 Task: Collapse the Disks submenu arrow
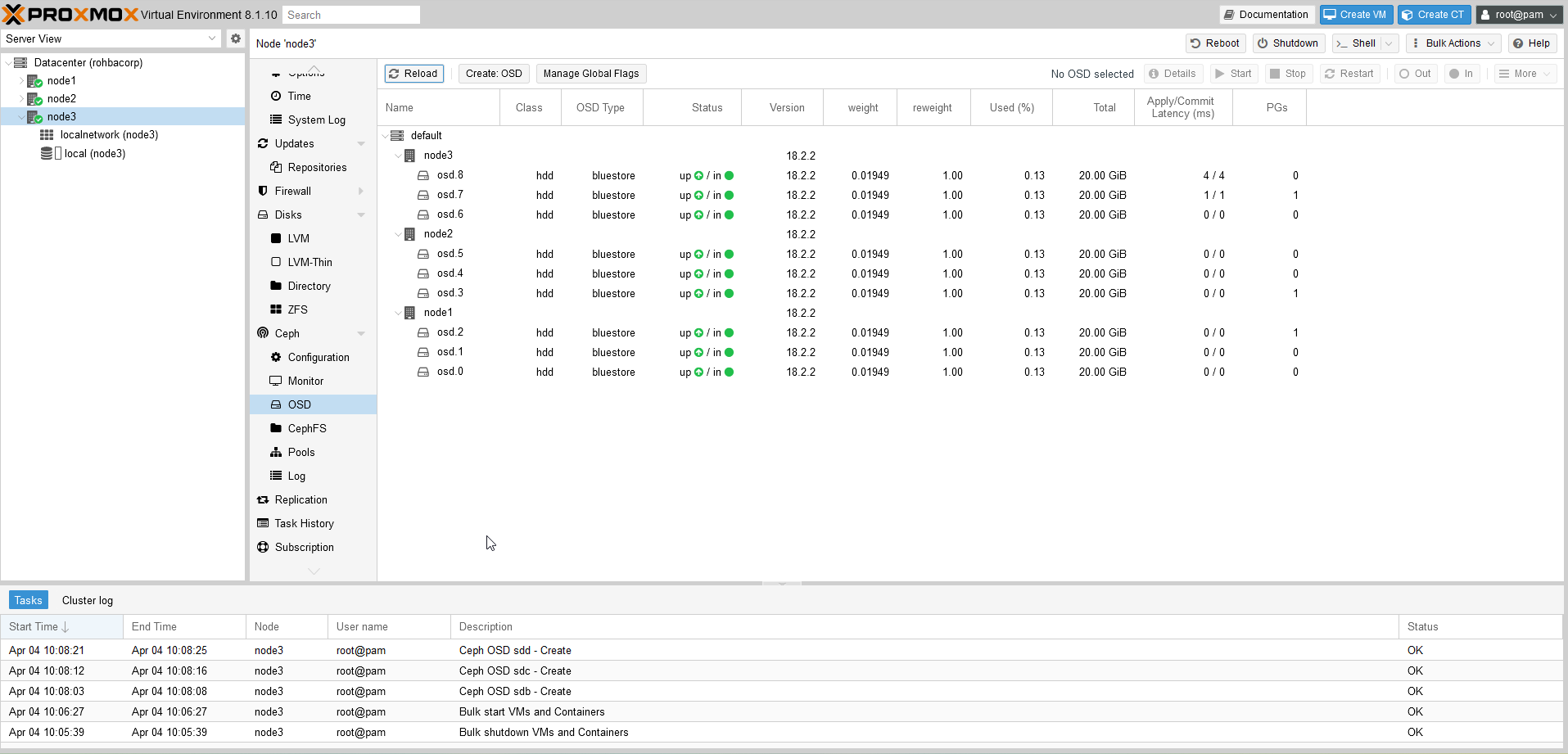pyautogui.click(x=361, y=214)
